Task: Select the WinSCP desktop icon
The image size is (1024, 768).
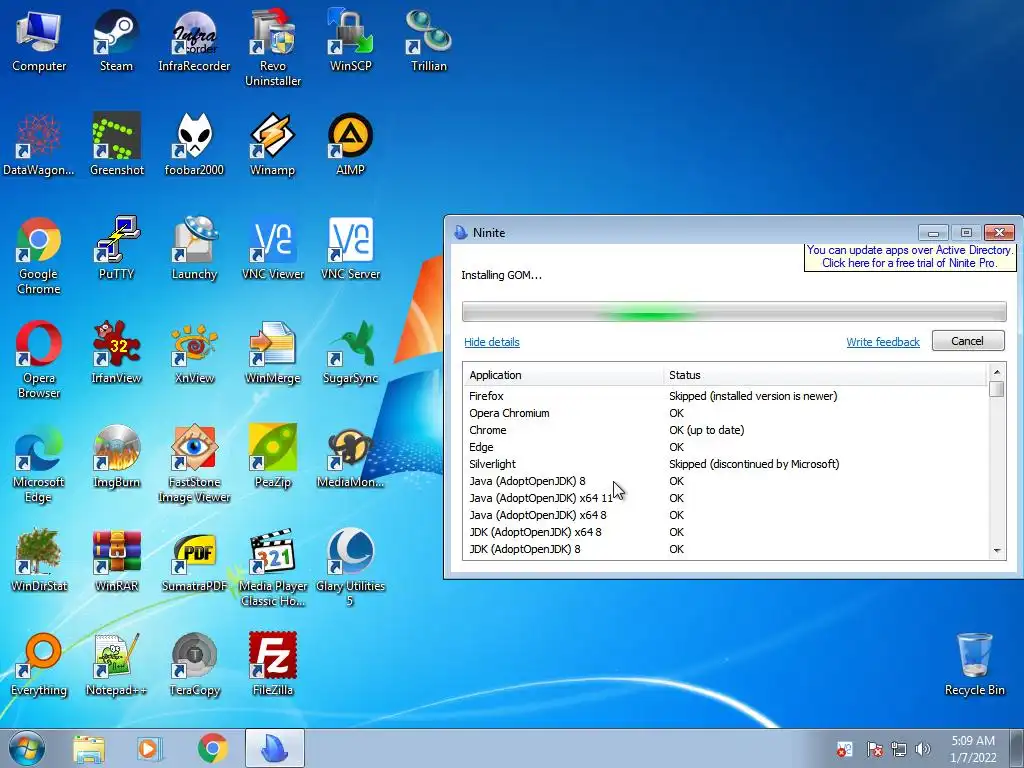Action: point(350,40)
